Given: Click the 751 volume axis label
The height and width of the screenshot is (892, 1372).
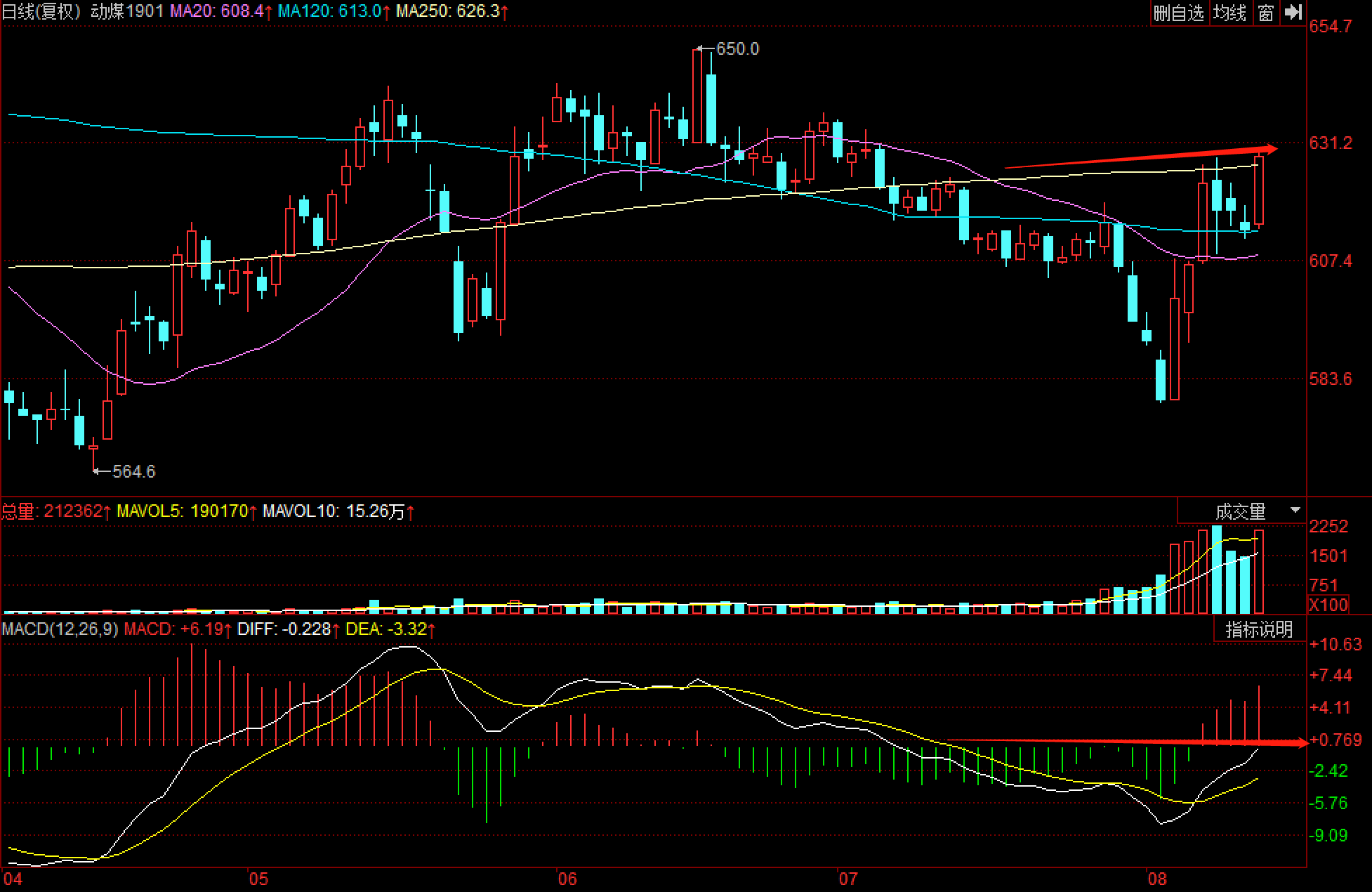Looking at the screenshot, I should (x=1324, y=585).
